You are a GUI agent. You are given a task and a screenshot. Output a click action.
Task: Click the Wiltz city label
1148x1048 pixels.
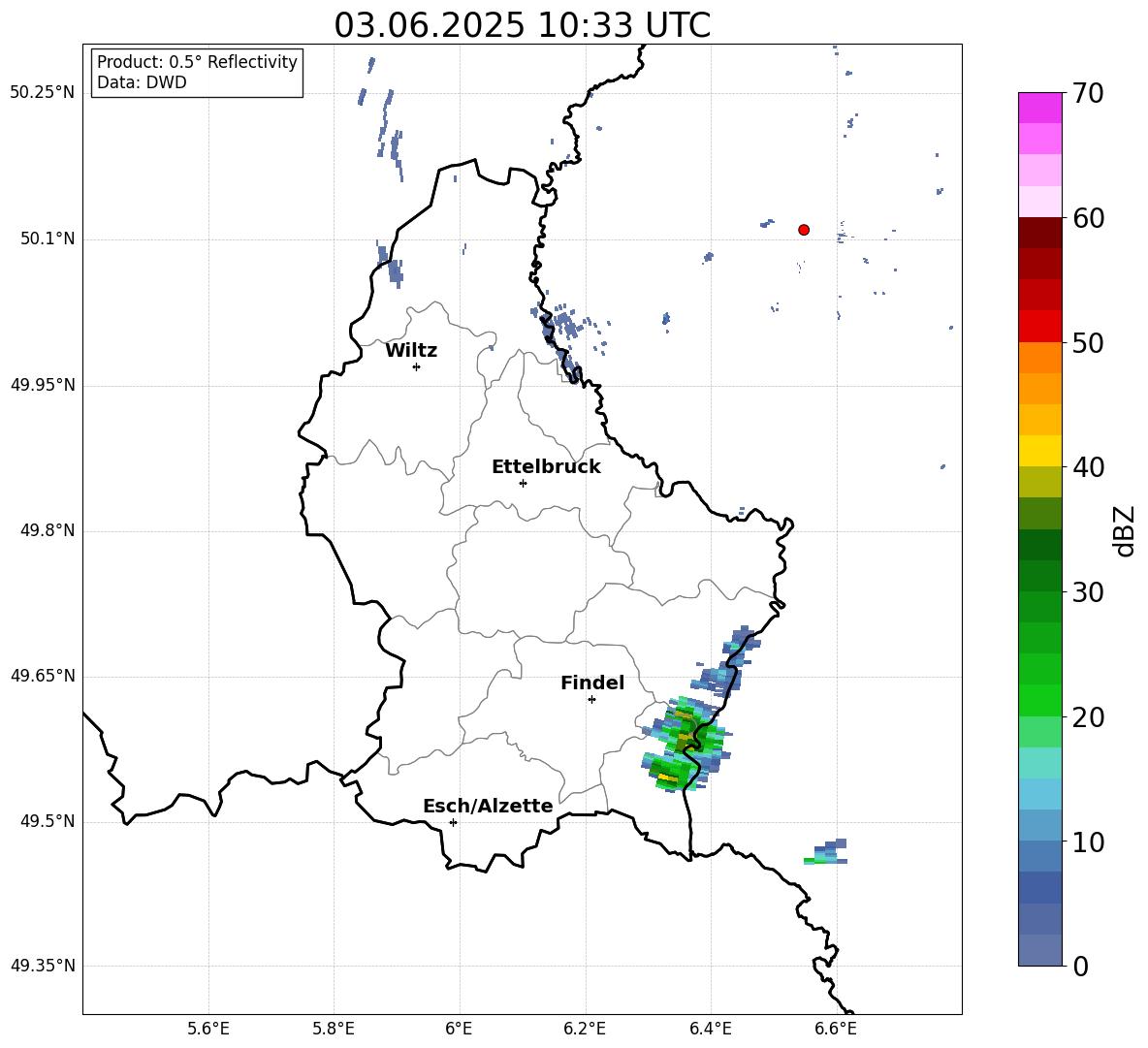(x=411, y=351)
